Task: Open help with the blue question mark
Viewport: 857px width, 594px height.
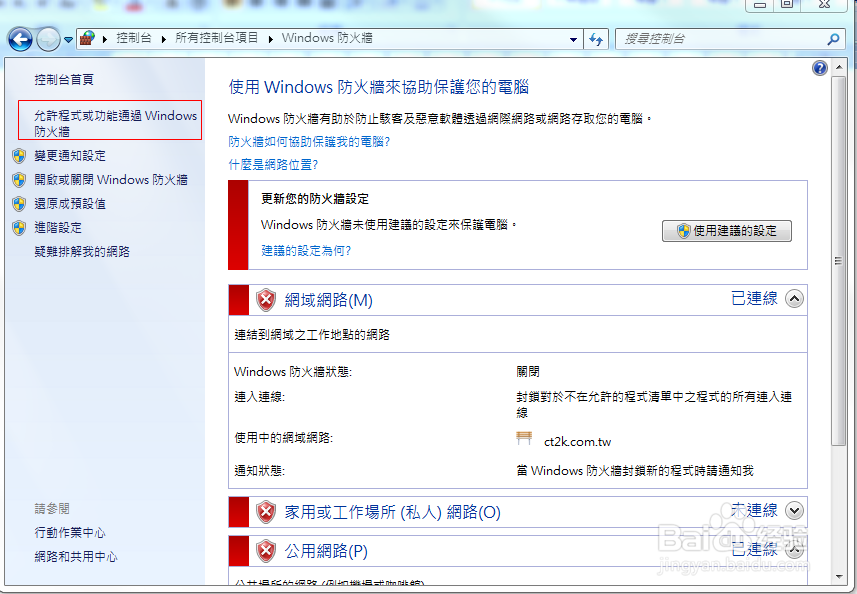Action: [x=819, y=68]
